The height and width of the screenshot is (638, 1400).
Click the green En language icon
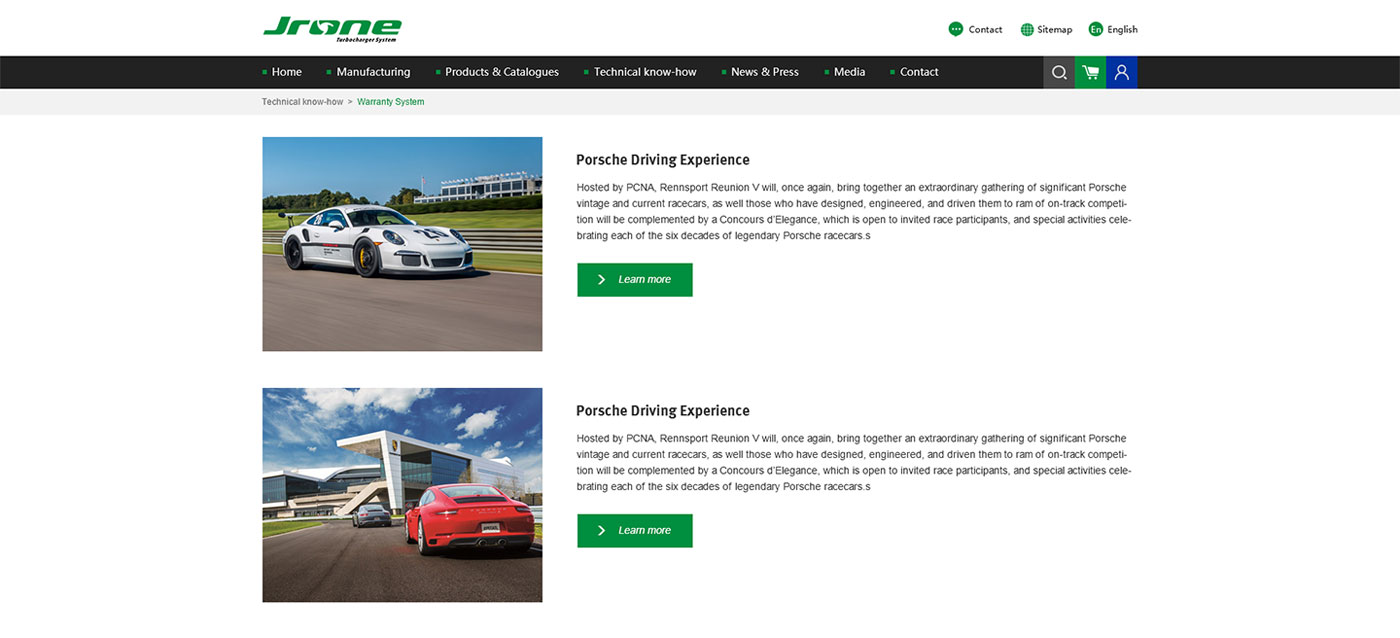pos(1096,29)
